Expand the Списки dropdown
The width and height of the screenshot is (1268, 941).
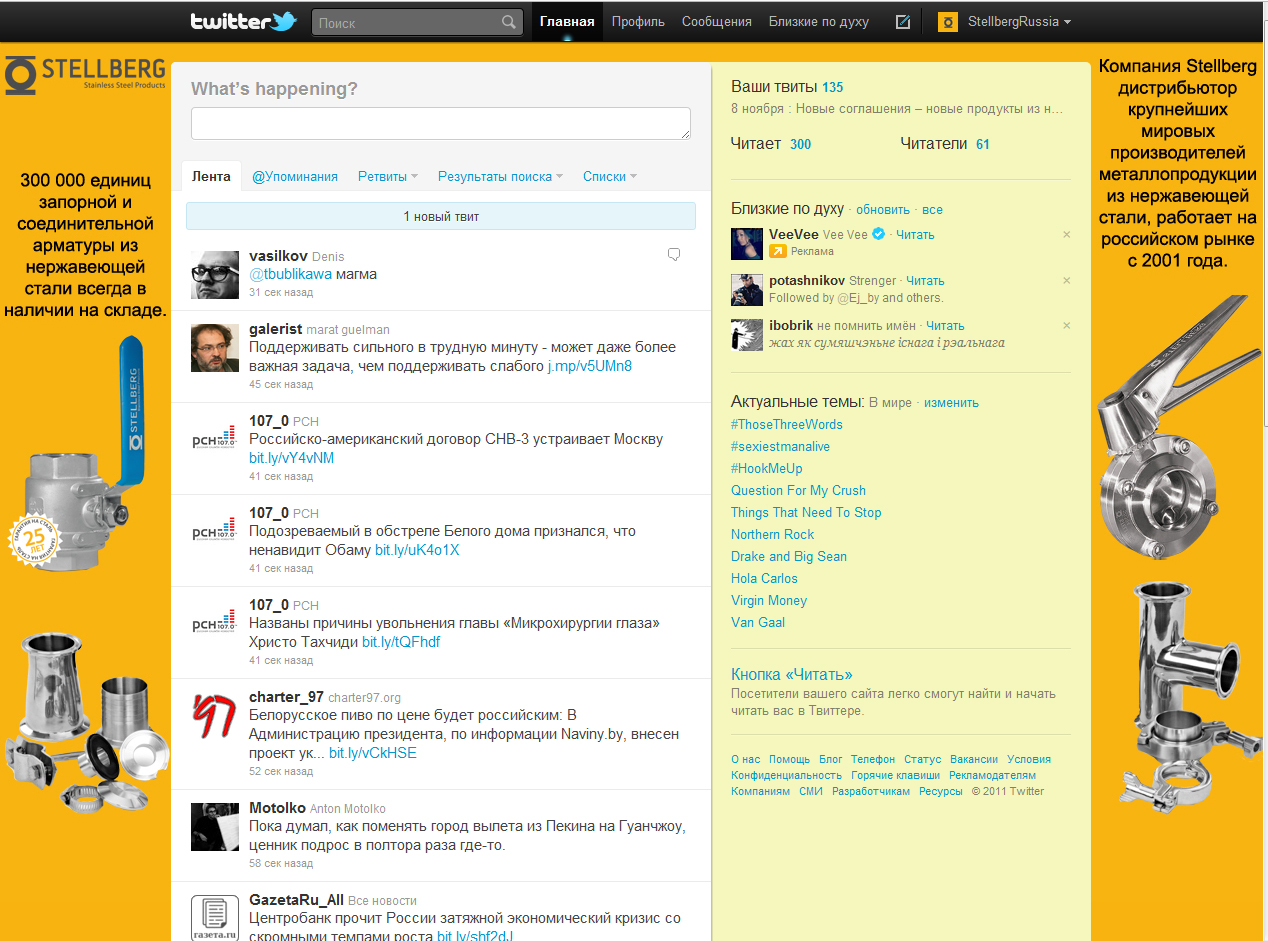point(610,177)
